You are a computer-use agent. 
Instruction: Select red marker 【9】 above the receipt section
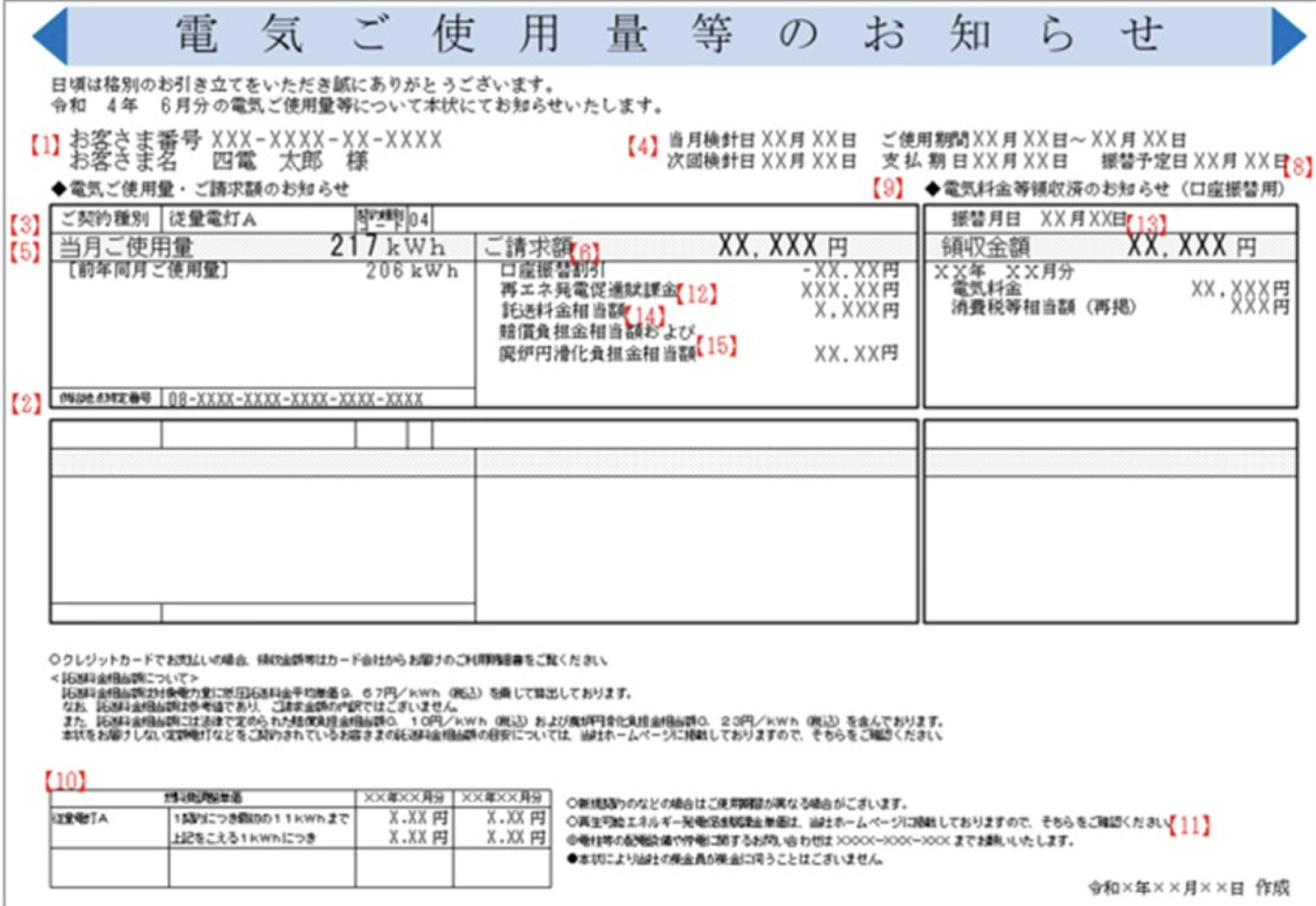coord(887,188)
